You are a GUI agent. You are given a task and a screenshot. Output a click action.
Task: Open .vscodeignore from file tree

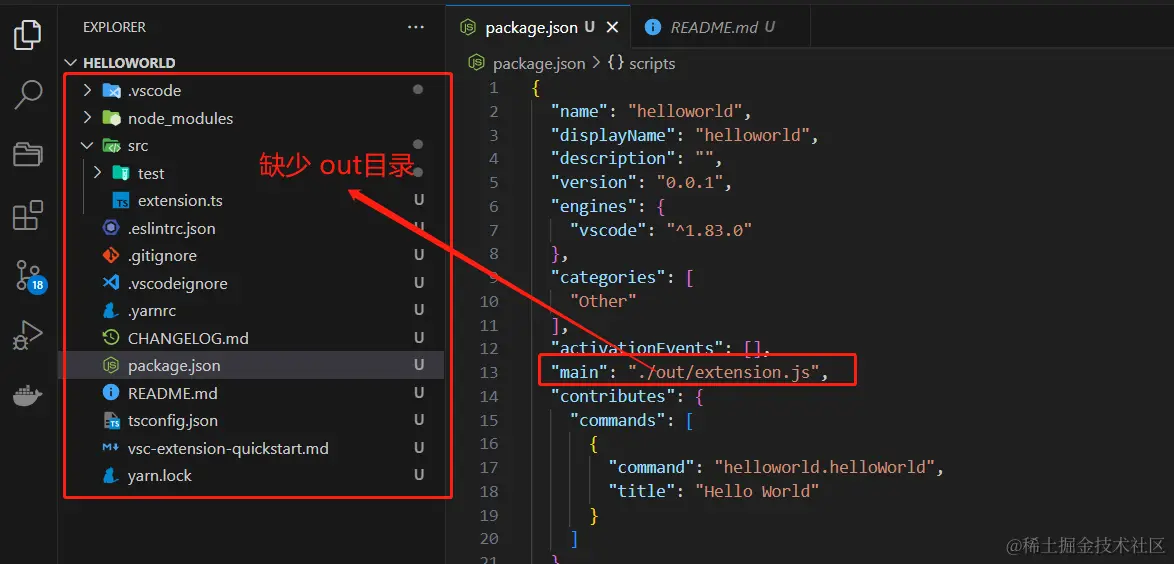pos(177,283)
